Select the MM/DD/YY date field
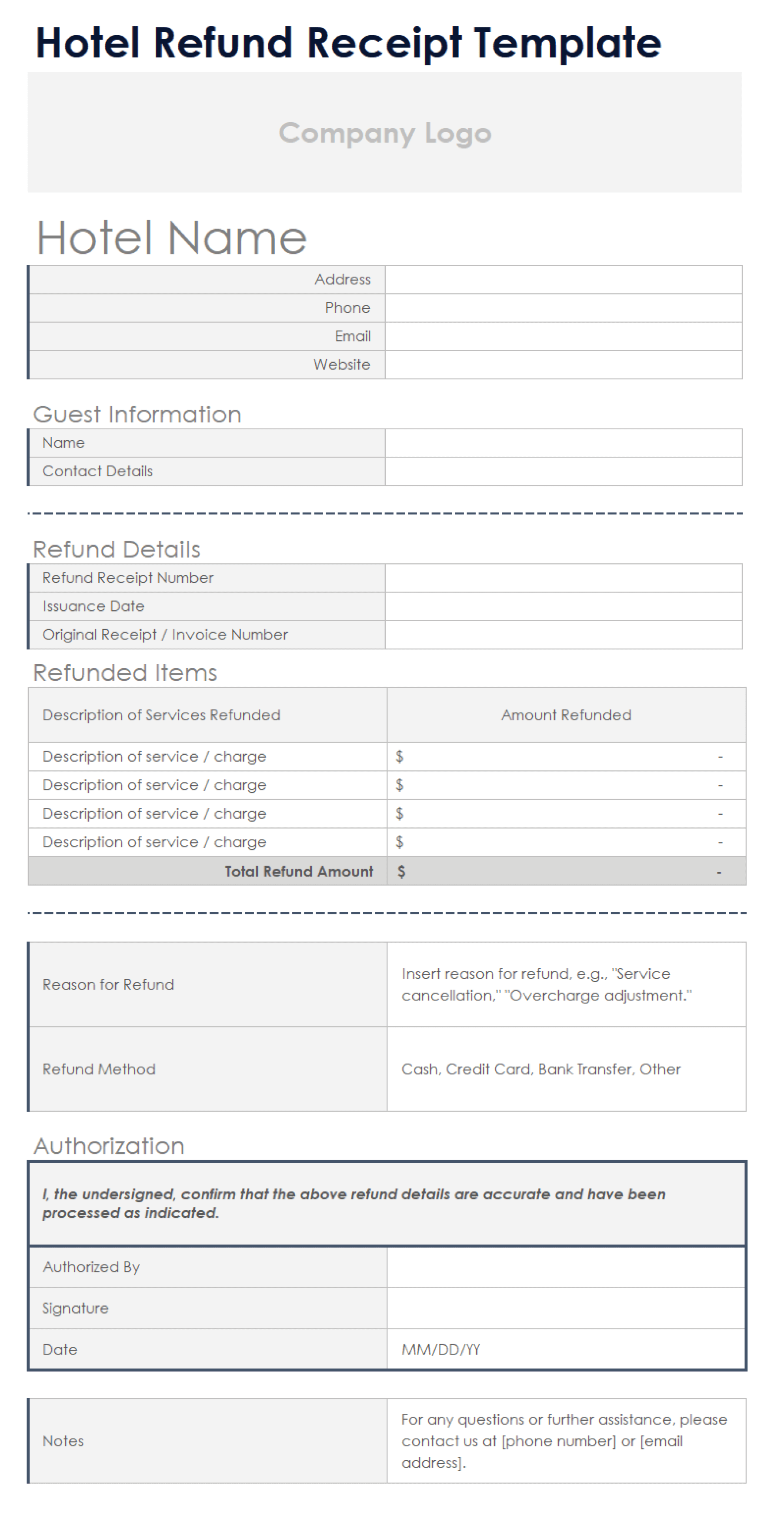Screen dimensions: 784x1539 tap(565, 1349)
